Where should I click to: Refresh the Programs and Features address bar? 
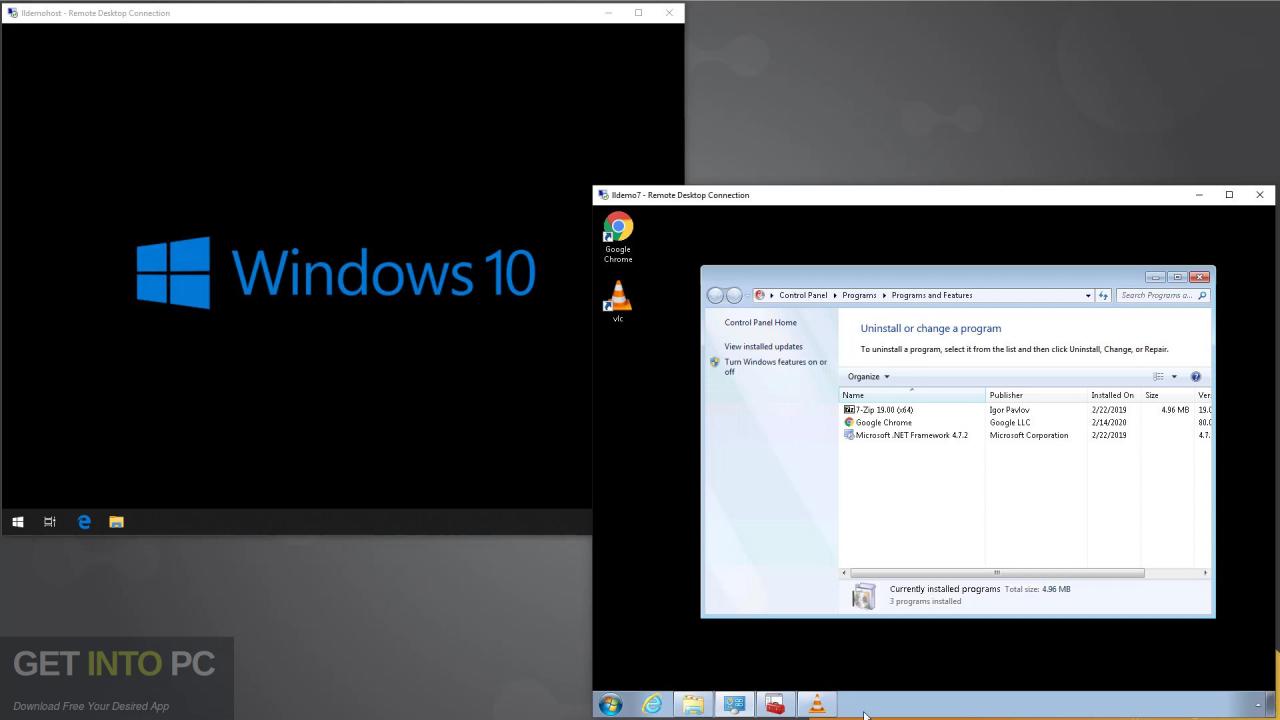tap(1103, 295)
